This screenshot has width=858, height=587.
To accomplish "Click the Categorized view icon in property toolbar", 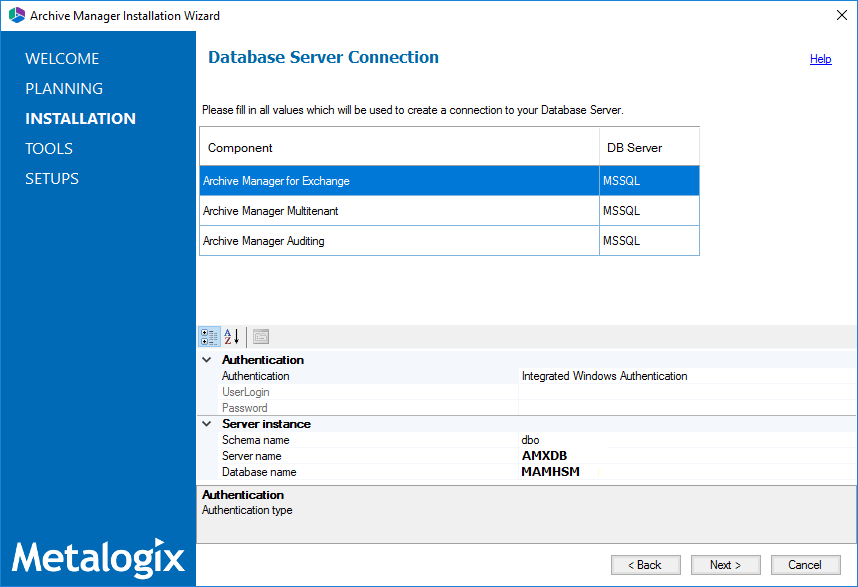I will click(209, 337).
